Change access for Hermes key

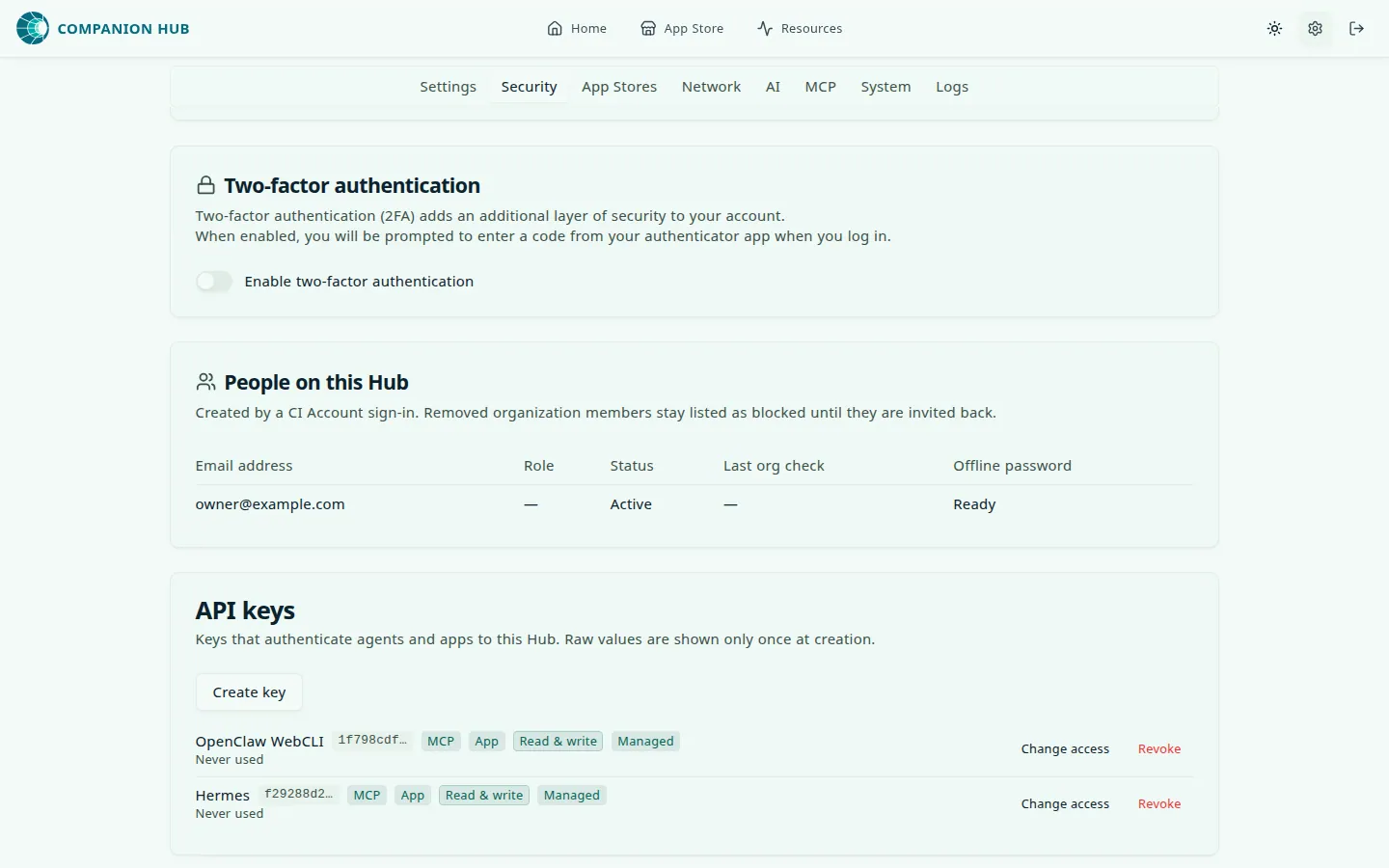coord(1065,804)
